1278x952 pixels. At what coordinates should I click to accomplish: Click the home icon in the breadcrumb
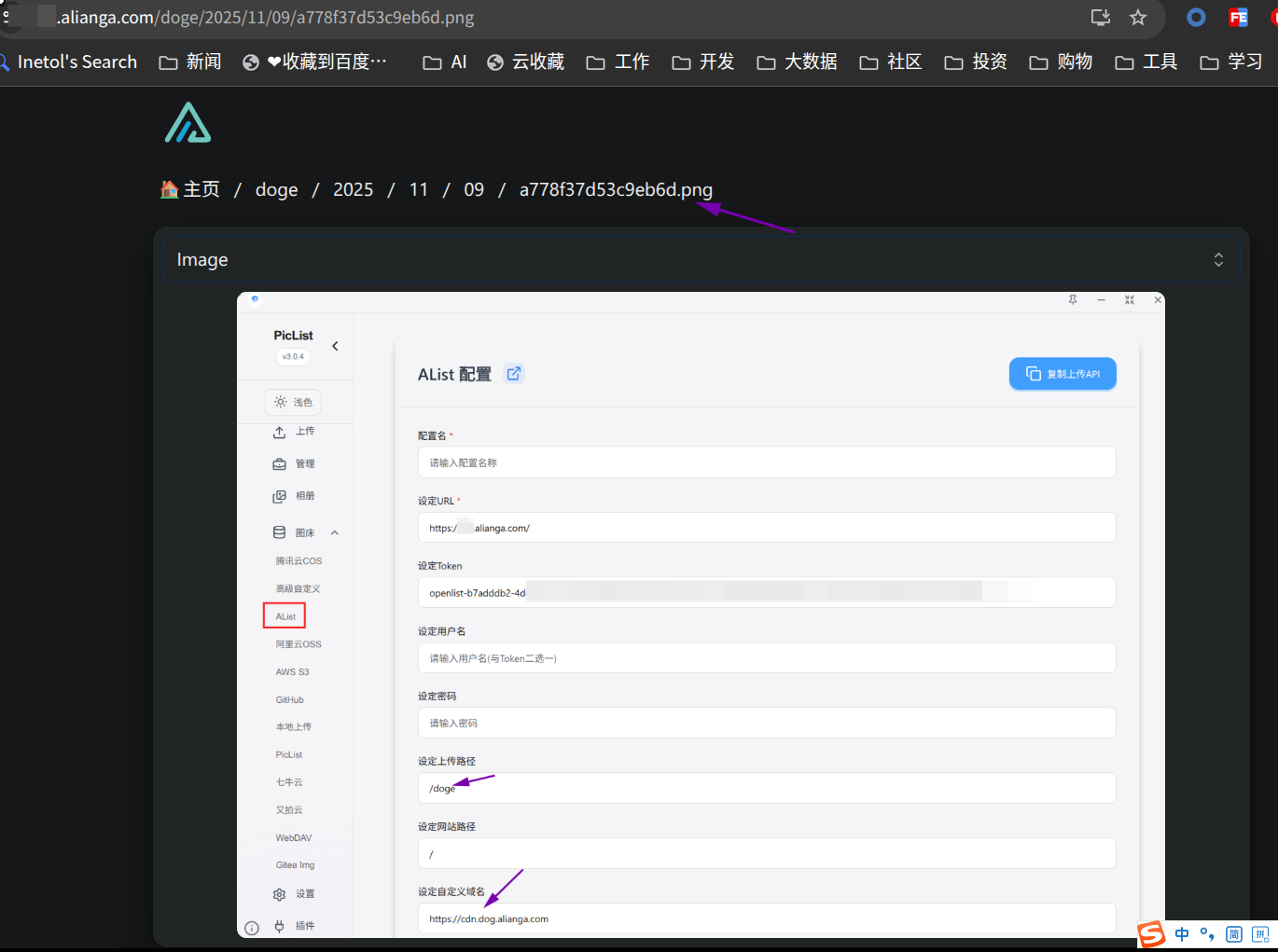pos(170,189)
